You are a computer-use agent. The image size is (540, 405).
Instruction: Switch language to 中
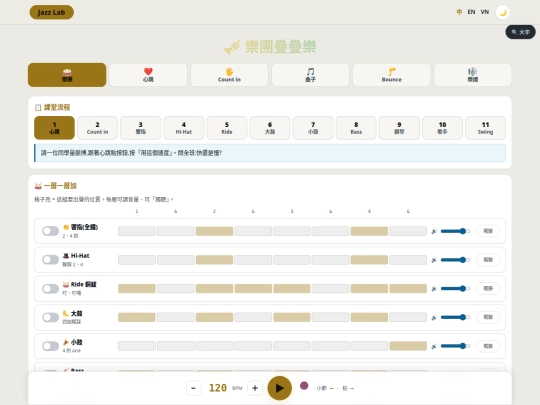click(459, 12)
